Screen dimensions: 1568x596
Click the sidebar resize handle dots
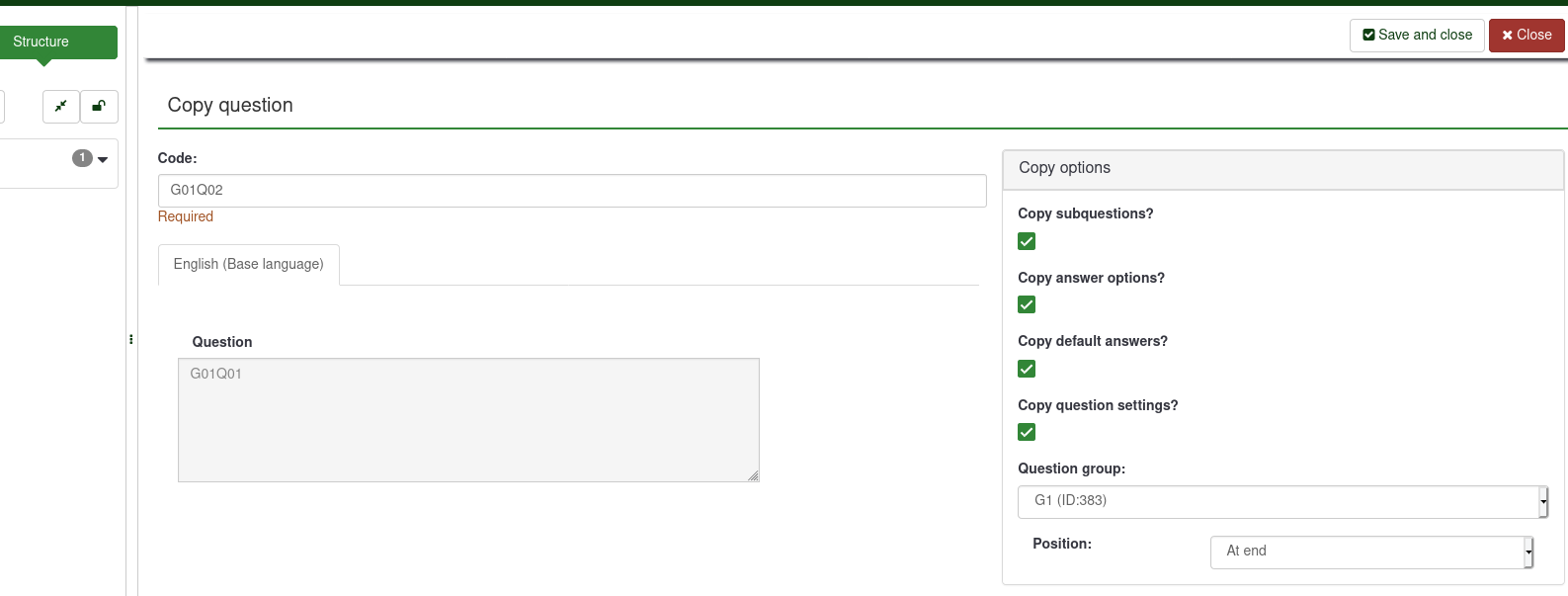[131, 339]
